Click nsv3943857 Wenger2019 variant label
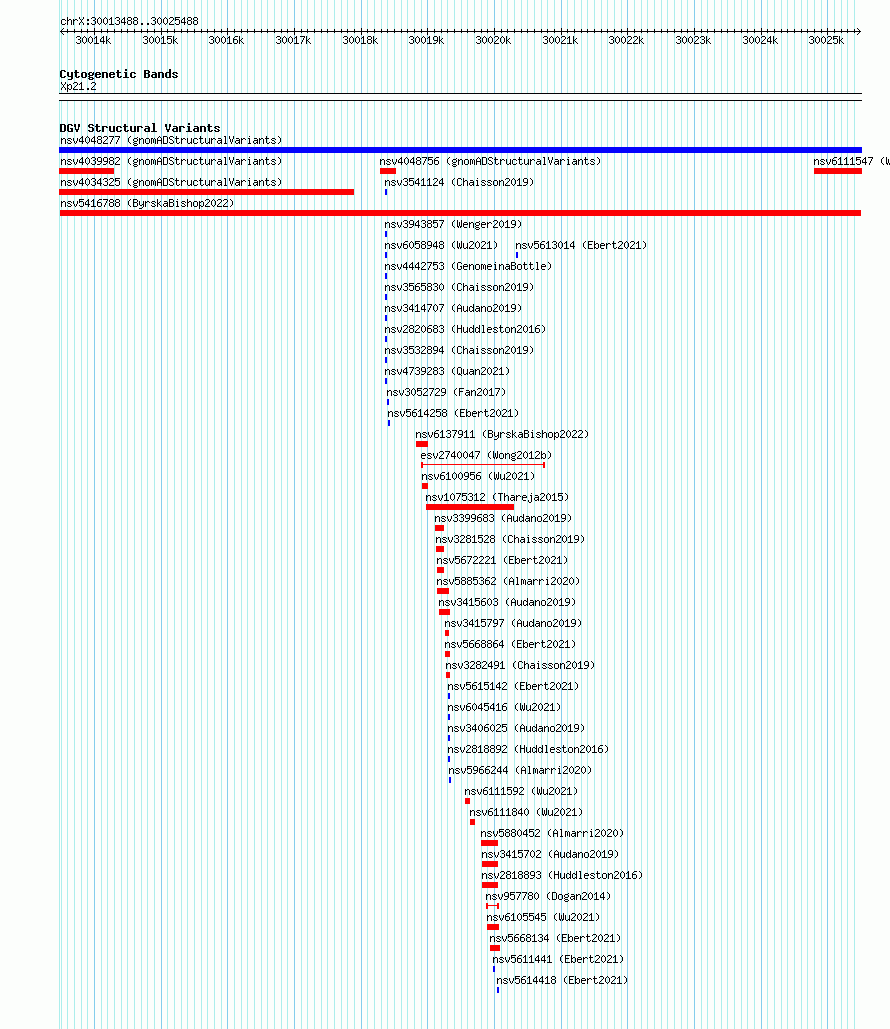The image size is (890, 1029). pos(453,224)
